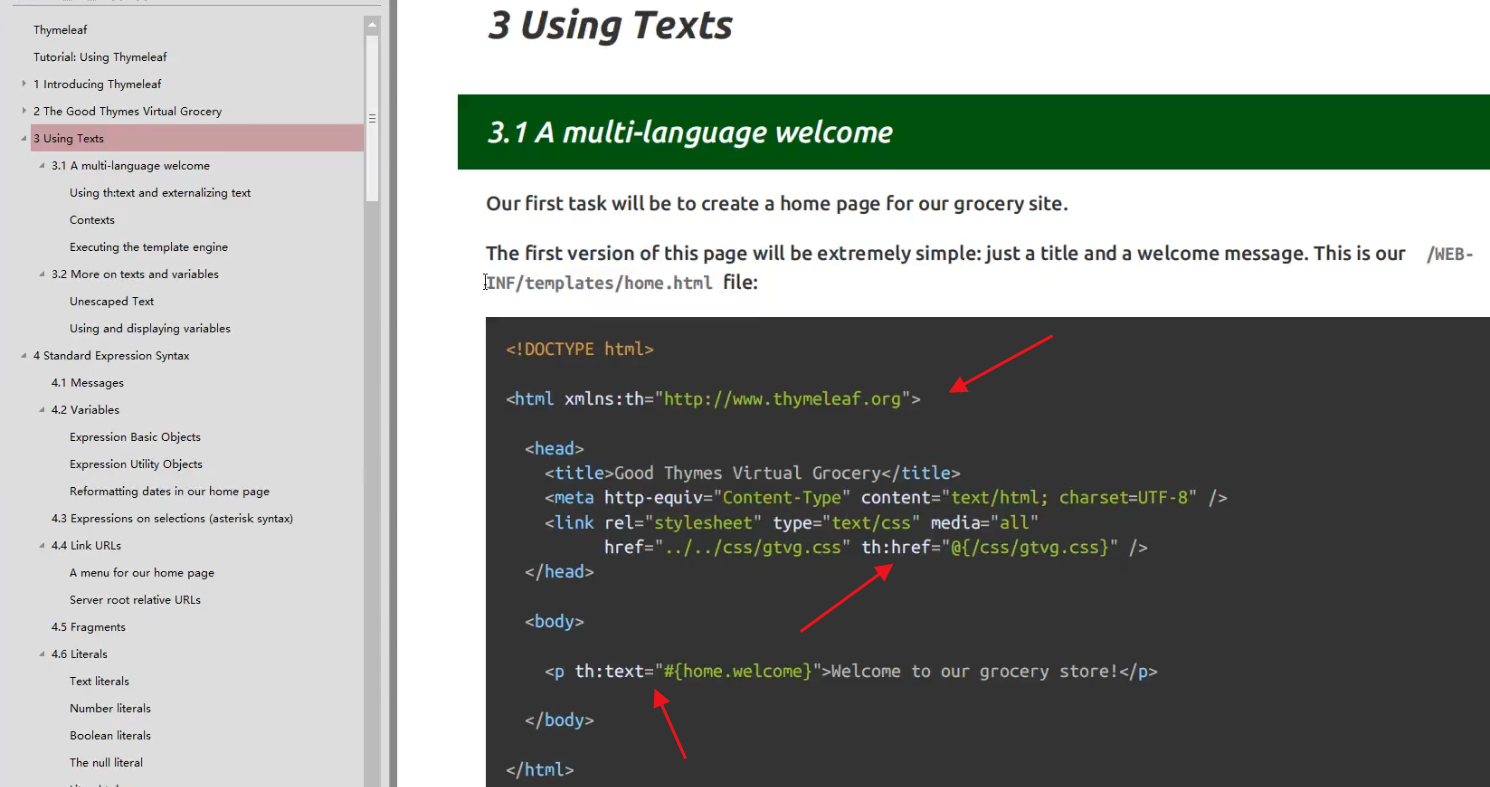This screenshot has width=1490, height=787.
Task: Jump to the 'Contexts' bookmark
Action: click(x=92, y=220)
